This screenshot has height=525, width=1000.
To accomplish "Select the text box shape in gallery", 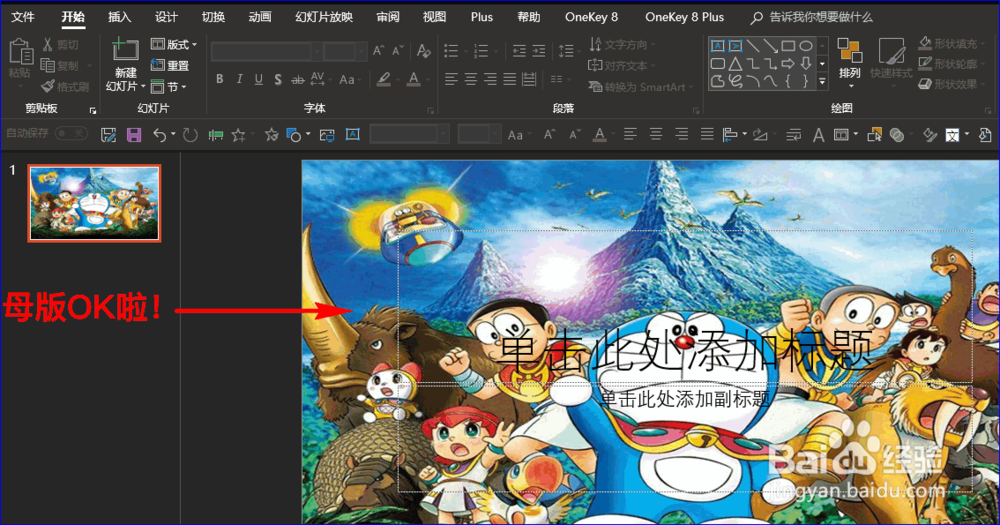I will coord(717,46).
